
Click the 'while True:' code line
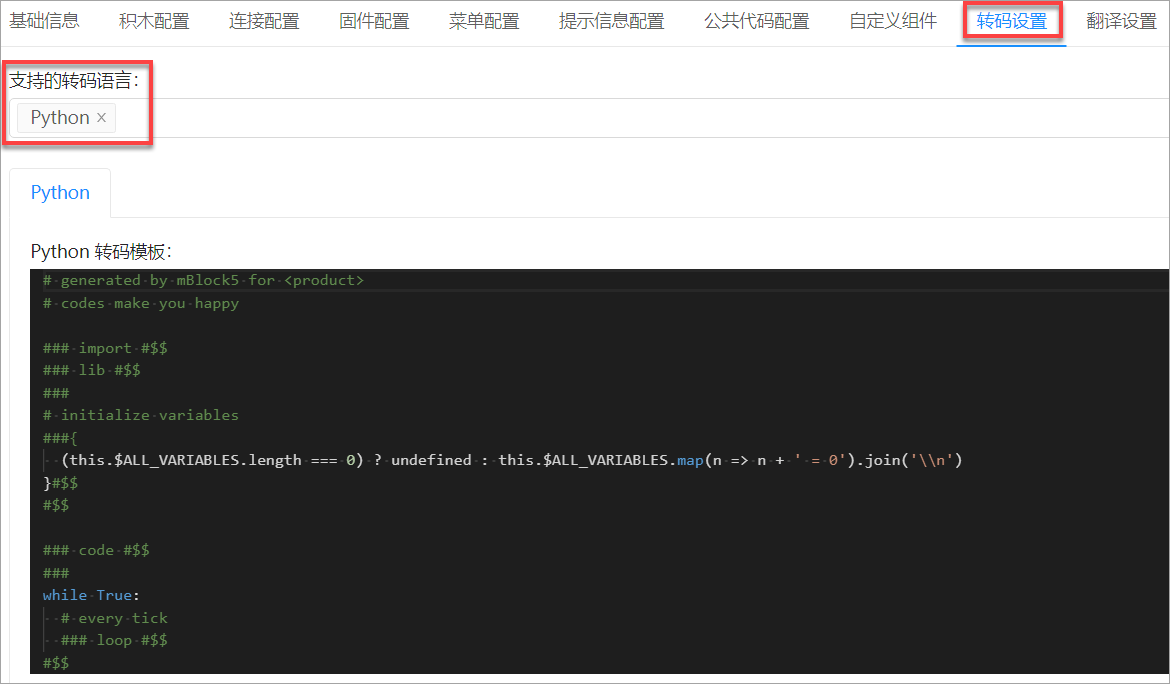91,595
